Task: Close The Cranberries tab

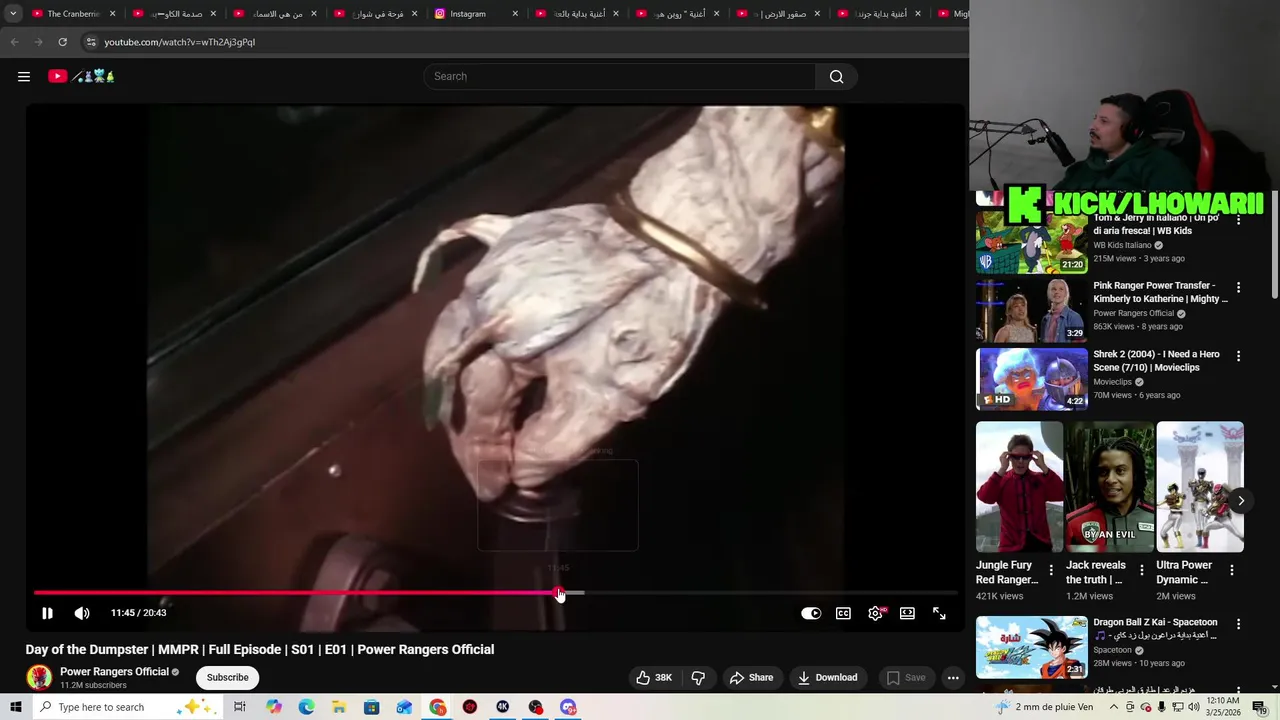Action: [112, 14]
